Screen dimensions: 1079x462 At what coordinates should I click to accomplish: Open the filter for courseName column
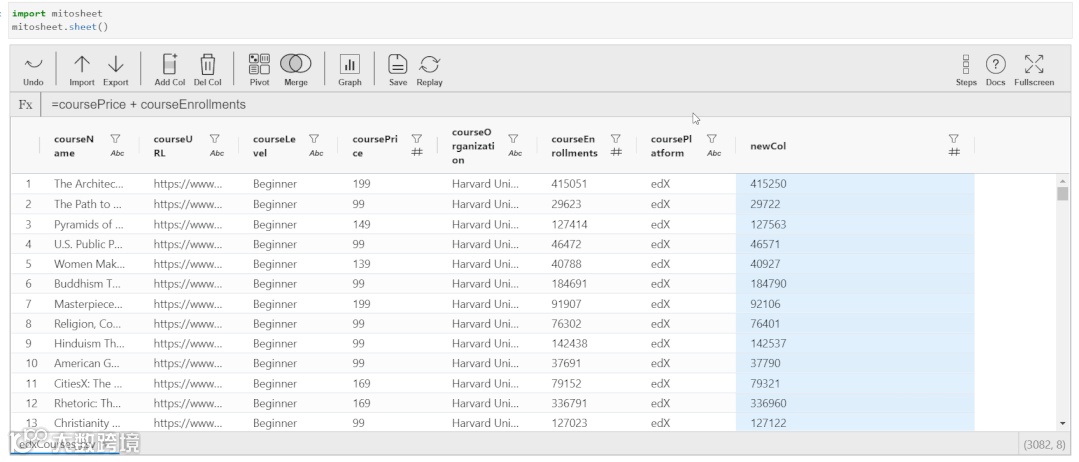115,139
